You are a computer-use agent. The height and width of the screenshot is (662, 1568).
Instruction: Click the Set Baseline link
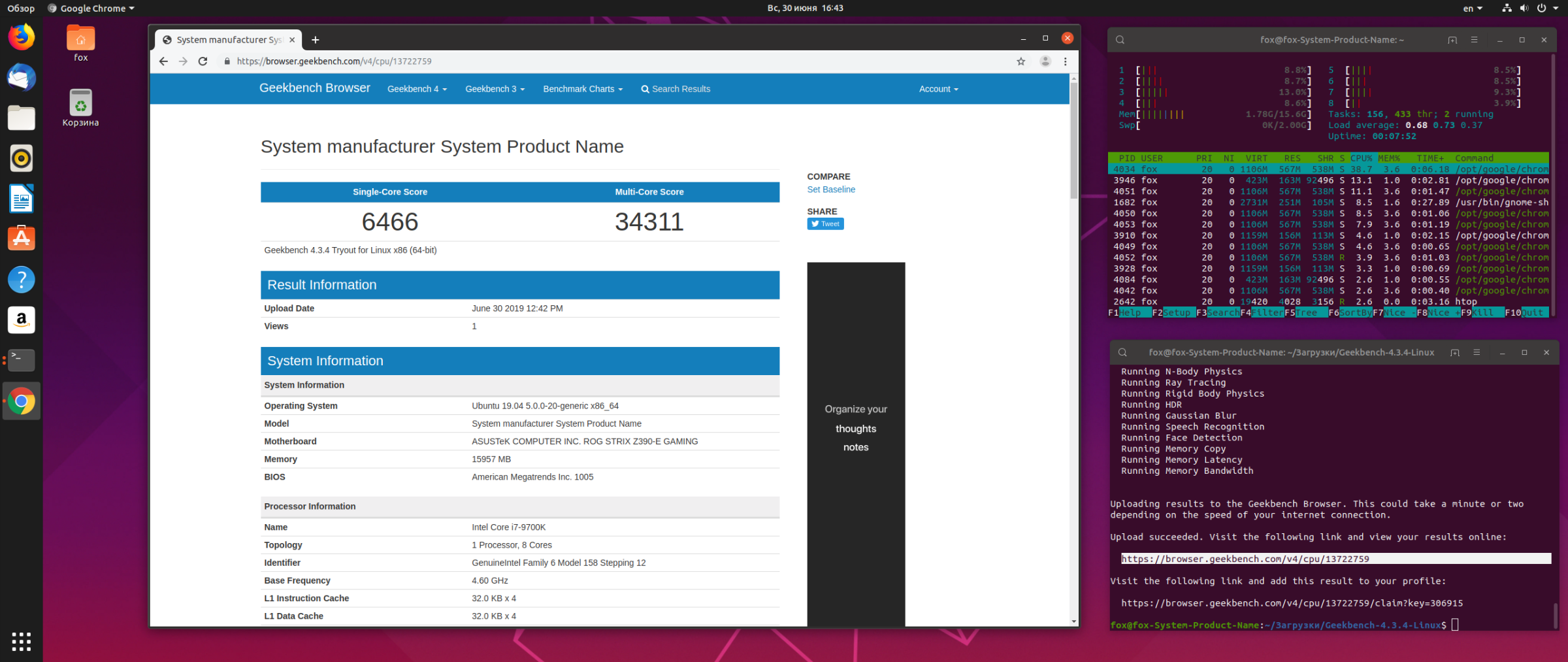tap(831, 190)
